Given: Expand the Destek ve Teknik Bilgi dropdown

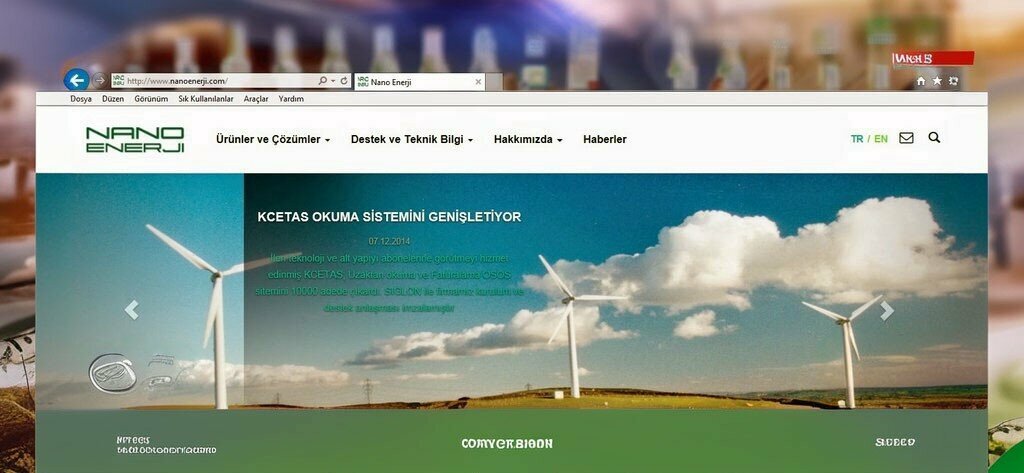Looking at the screenshot, I should tap(412, 139).
